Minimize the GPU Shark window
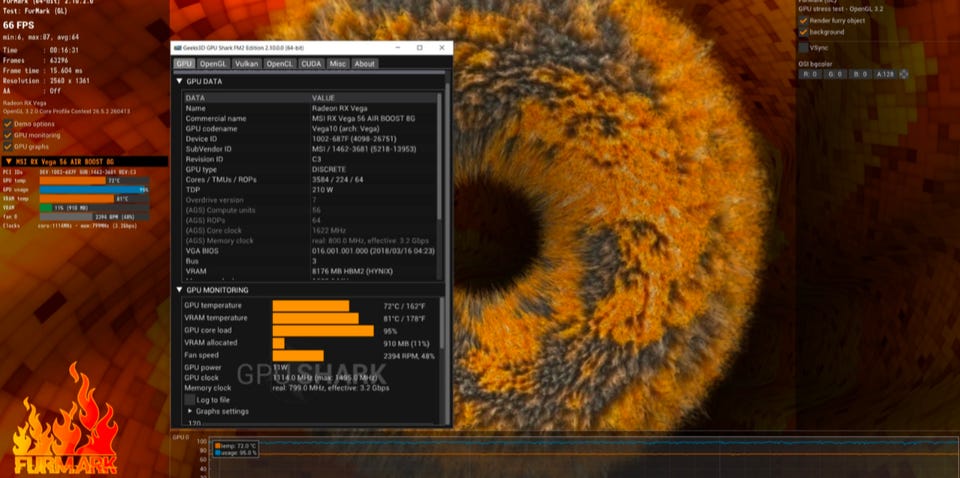 pyautogui.click(x=398, y=48)
